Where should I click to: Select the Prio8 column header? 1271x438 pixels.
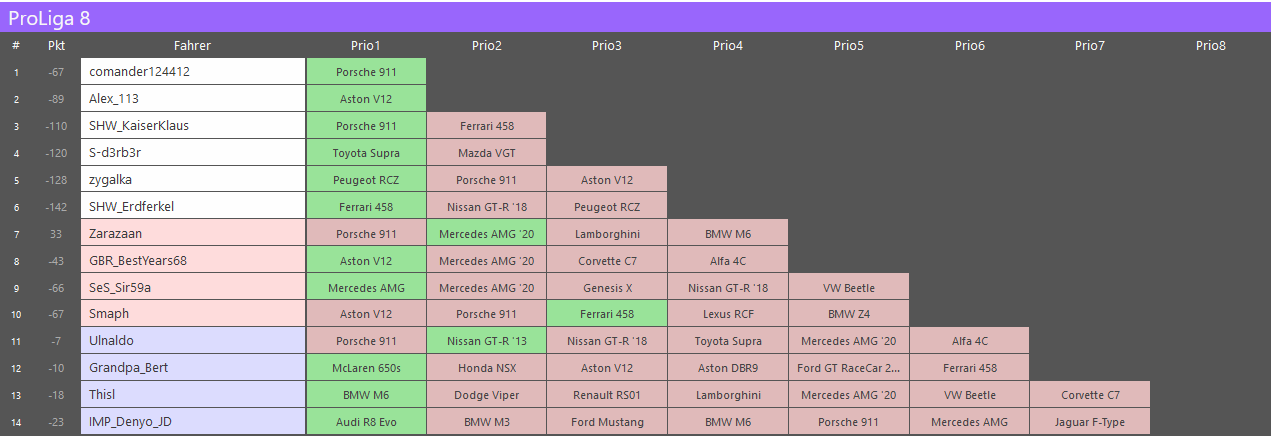coord(1210,45)
